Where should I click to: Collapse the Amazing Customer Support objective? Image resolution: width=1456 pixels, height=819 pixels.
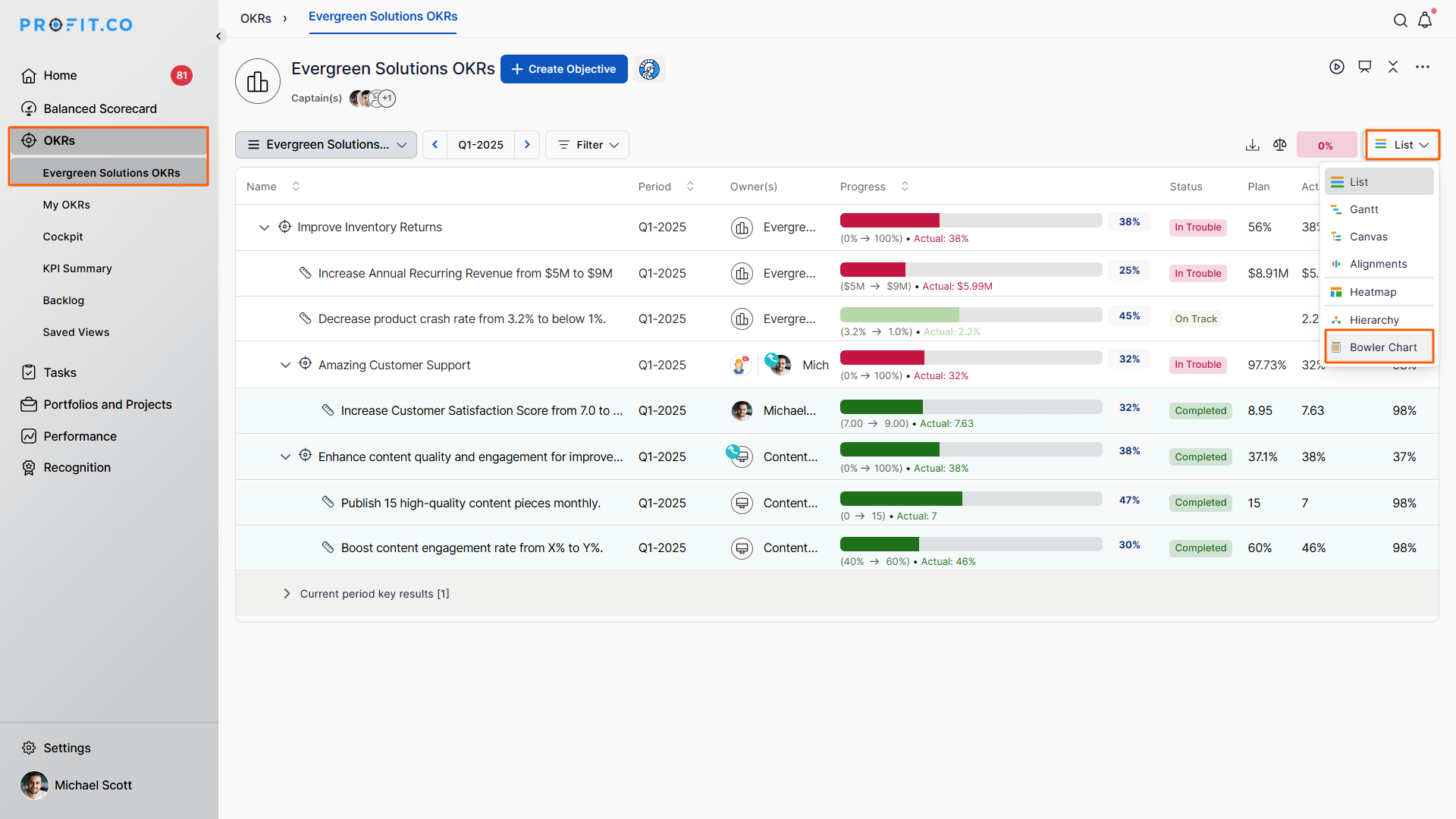pos(285,365)
